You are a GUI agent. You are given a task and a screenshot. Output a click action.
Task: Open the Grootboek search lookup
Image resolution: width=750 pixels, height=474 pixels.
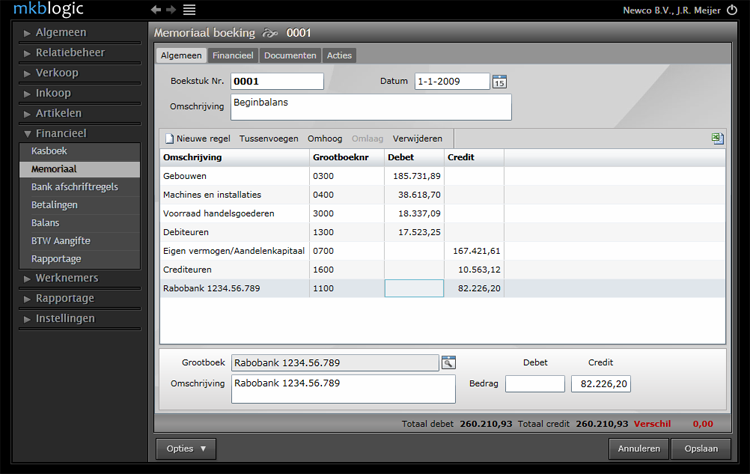coord(448,363)
